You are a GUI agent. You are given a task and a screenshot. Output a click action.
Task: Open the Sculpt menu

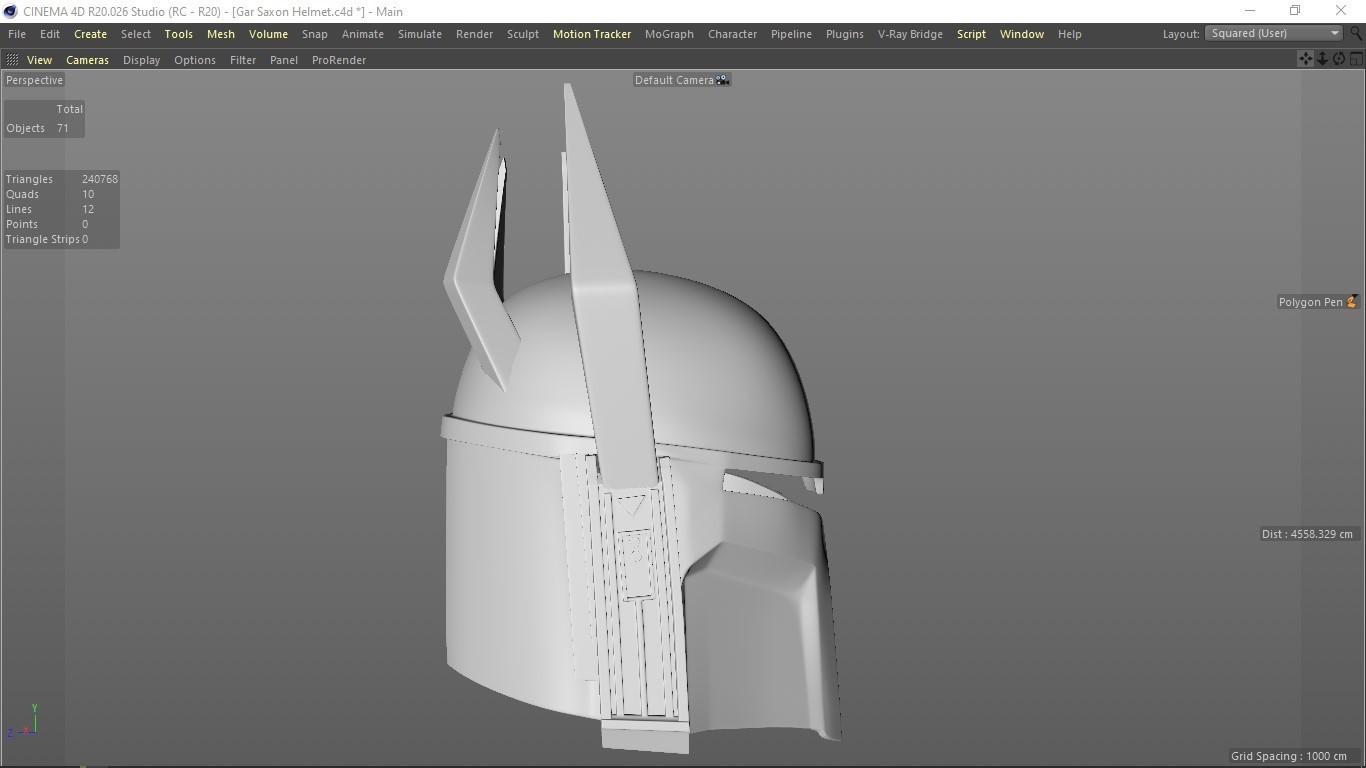(522, 33)
